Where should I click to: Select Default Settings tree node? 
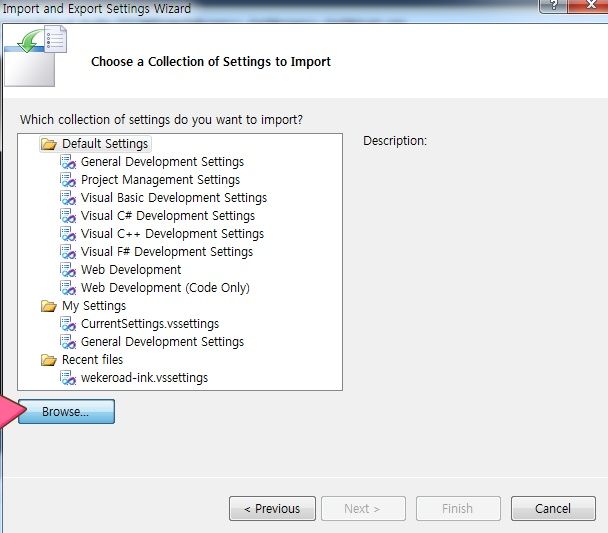pyautogui.click(x=105, y=144)
